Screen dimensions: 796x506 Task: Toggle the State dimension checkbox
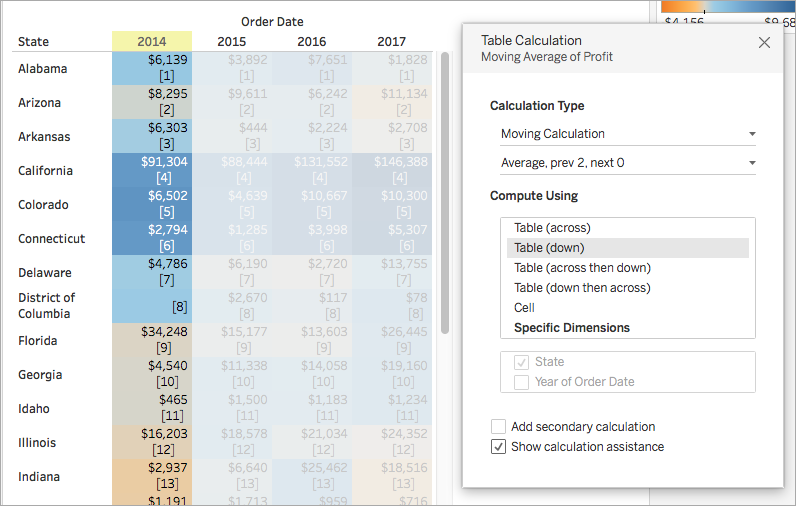(521, 362)
